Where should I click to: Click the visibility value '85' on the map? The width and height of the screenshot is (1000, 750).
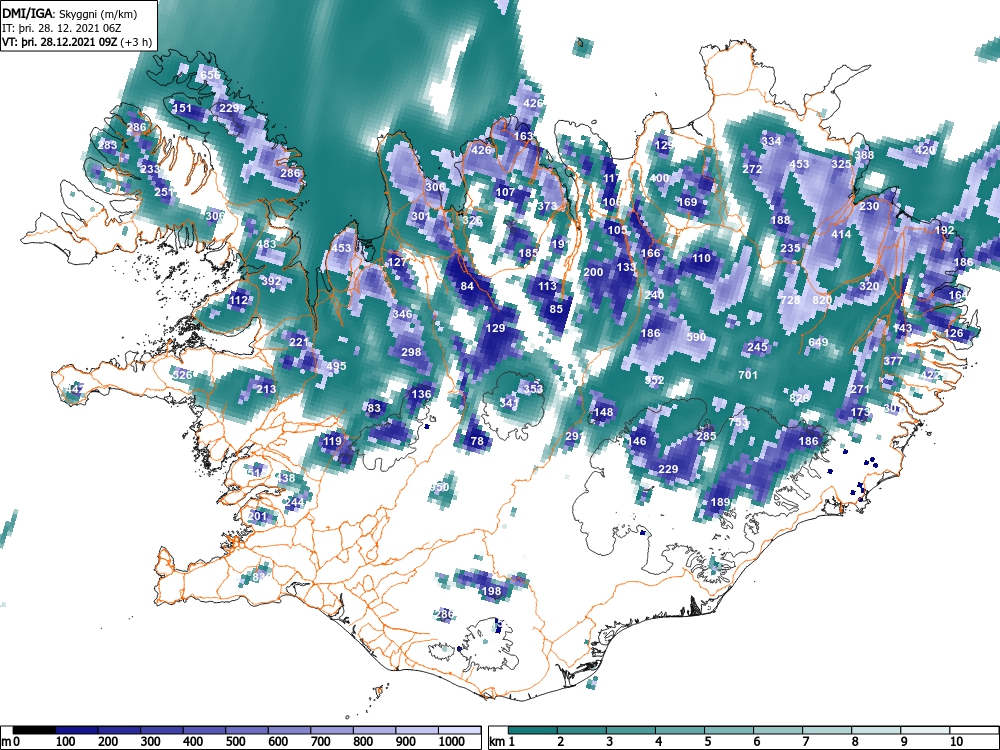click(556, 309)
